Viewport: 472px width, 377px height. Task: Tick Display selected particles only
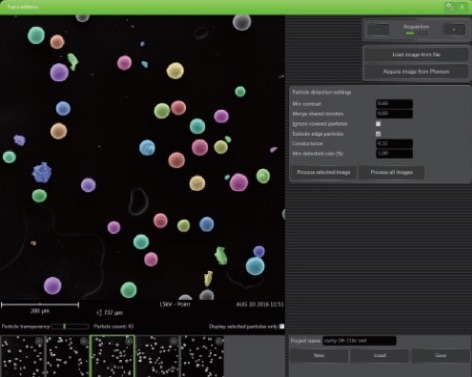[282, 326]
